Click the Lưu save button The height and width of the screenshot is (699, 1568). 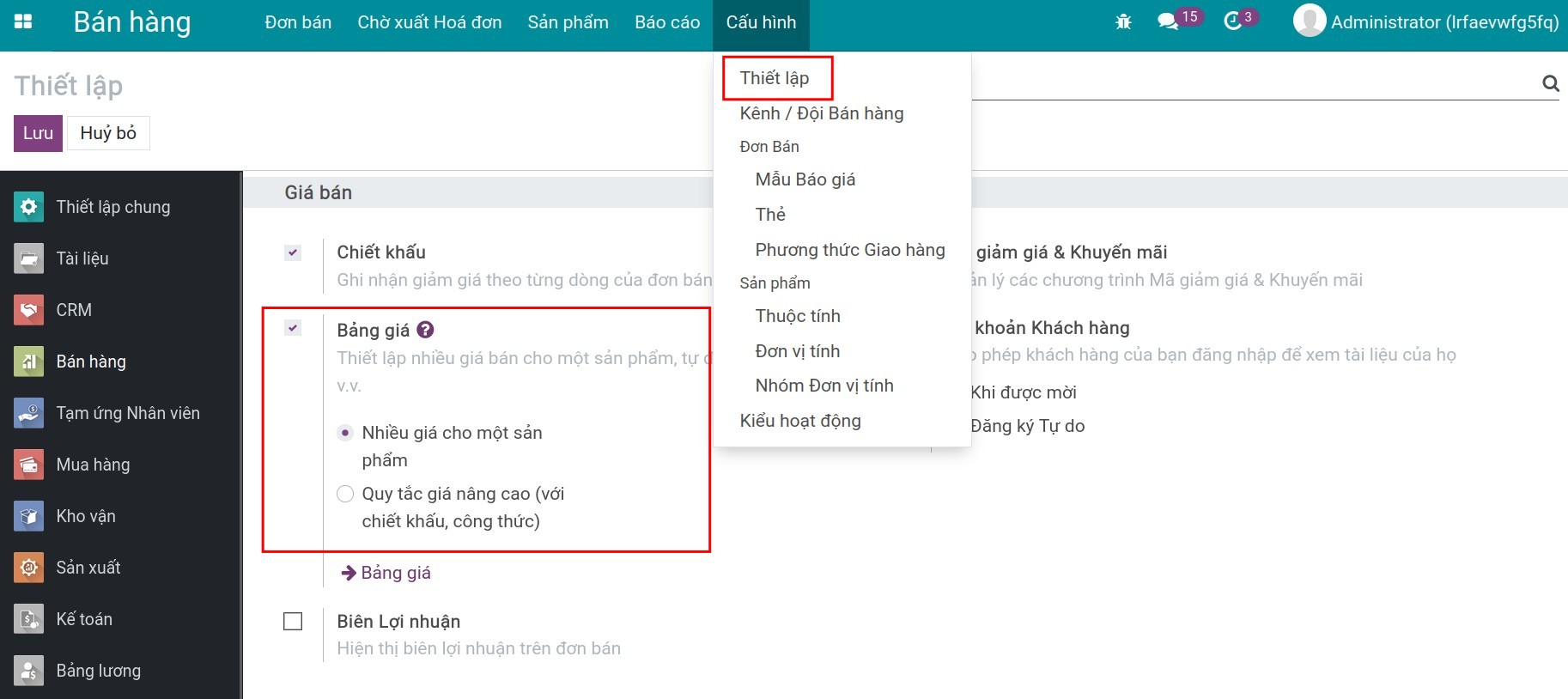38,133
